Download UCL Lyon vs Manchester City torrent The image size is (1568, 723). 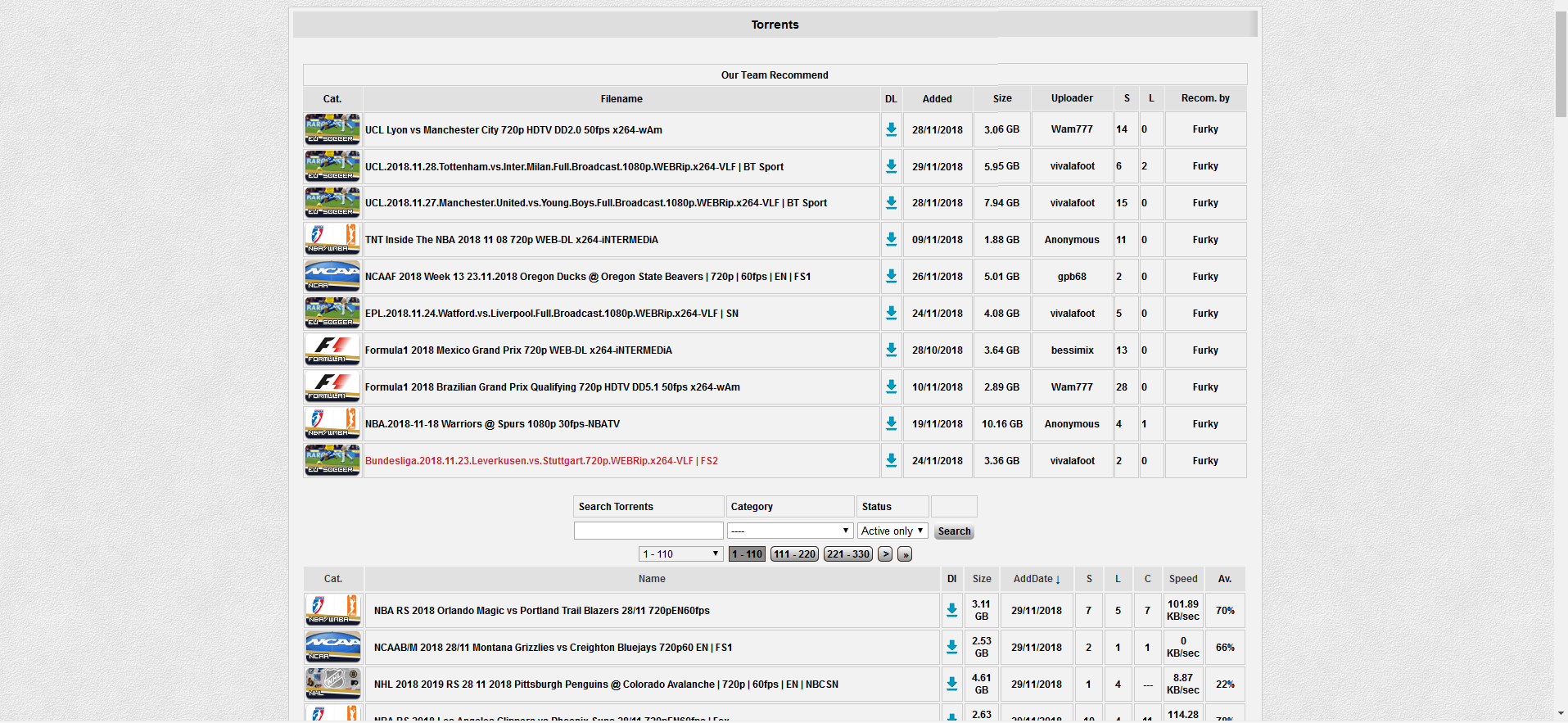[891, 129]
